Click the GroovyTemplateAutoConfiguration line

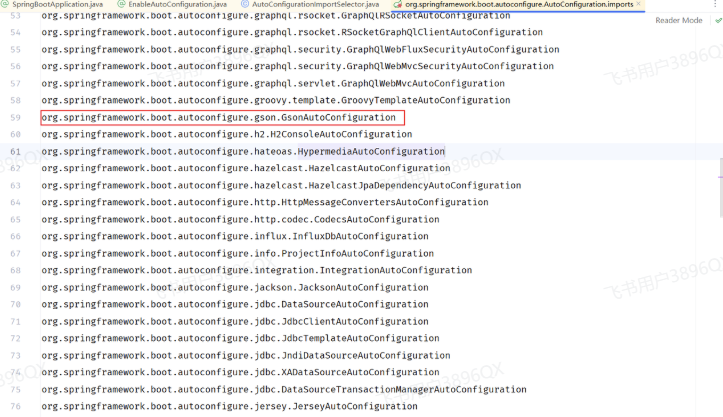point(276,100)
